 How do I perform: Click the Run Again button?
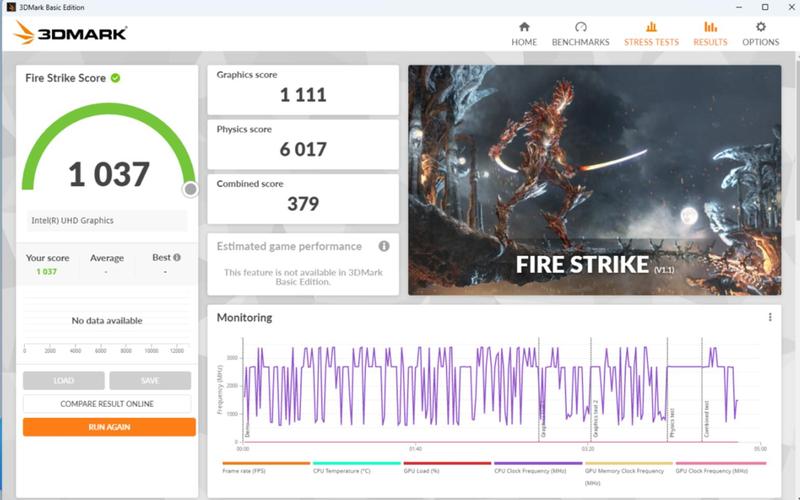109,427
